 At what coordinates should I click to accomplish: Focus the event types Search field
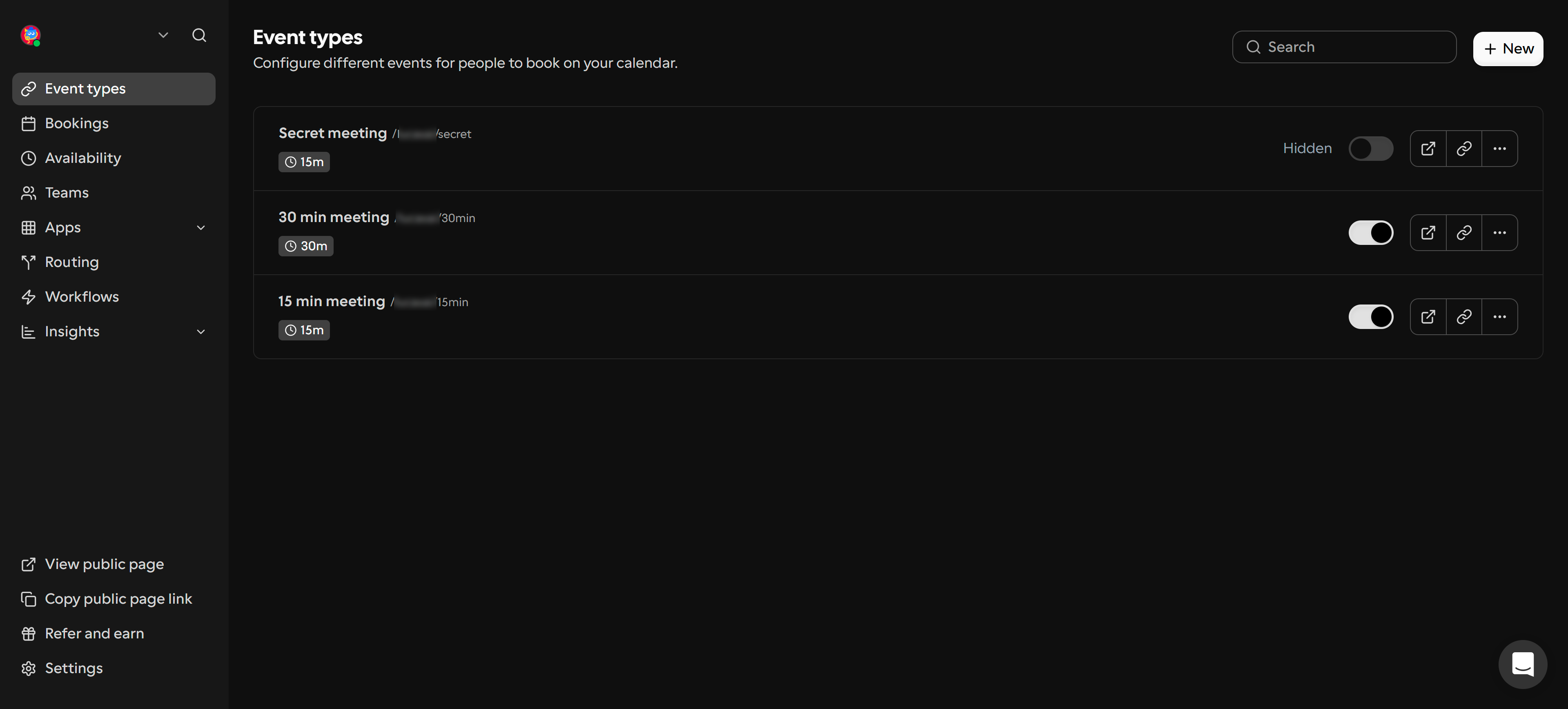pos(1344,47)
